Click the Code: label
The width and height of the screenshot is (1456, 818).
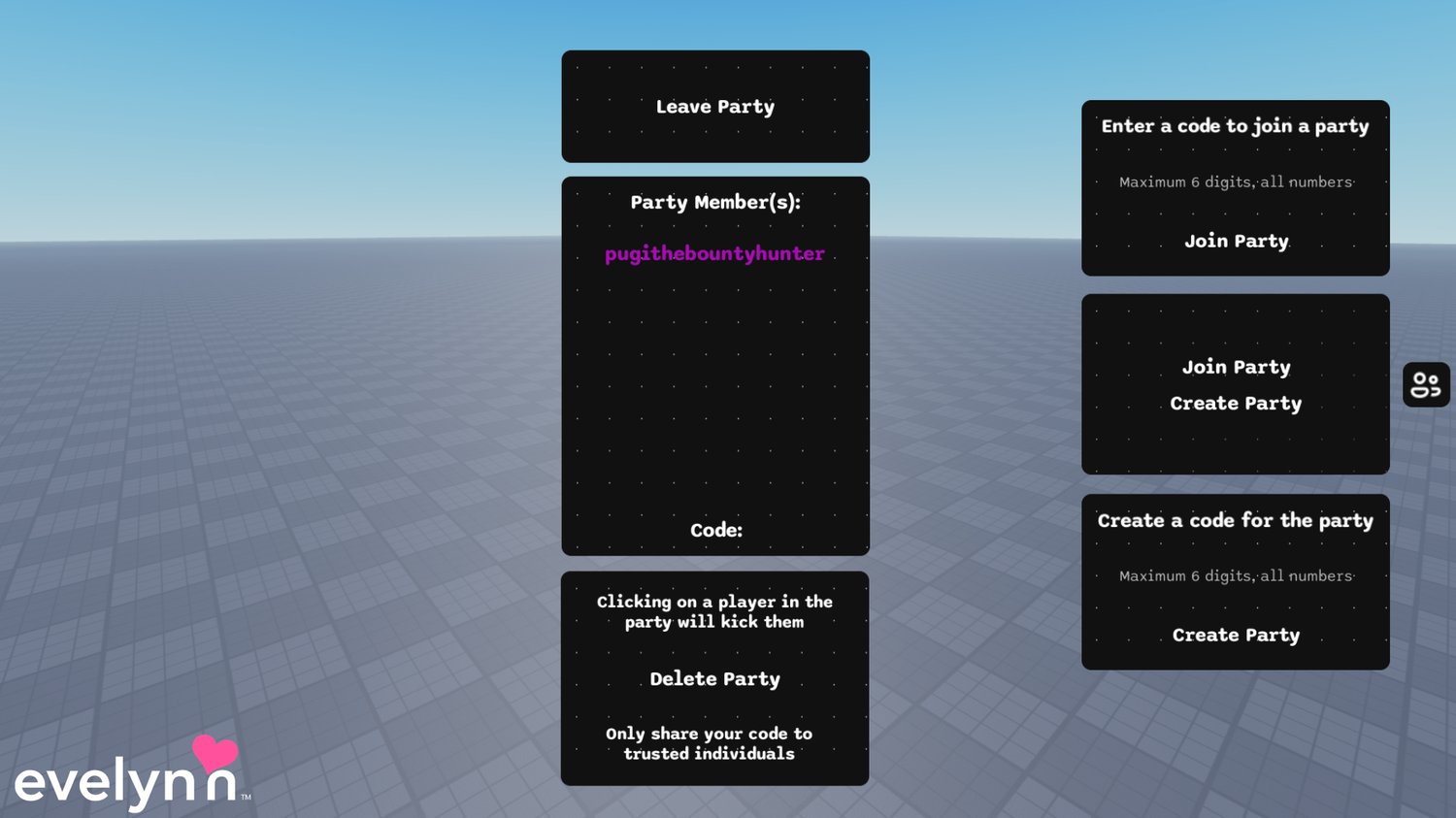[x=716, y=530]
